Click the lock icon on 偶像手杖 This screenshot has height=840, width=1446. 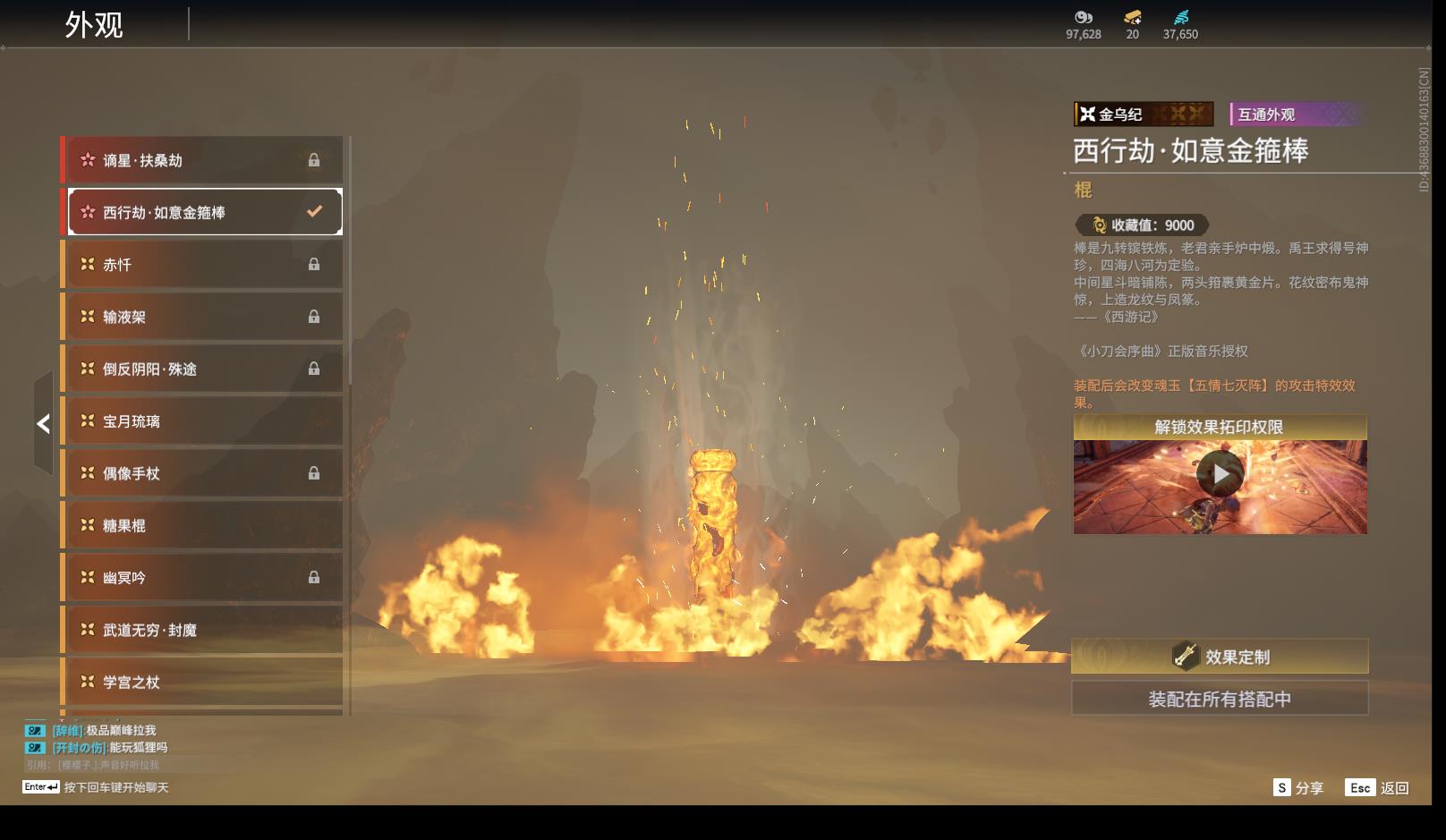[314, 473]
